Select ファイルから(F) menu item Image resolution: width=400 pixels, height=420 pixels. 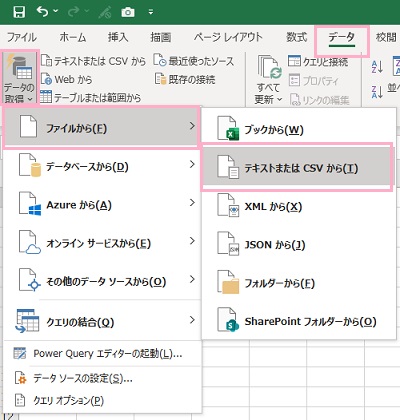tap(102, 126)
